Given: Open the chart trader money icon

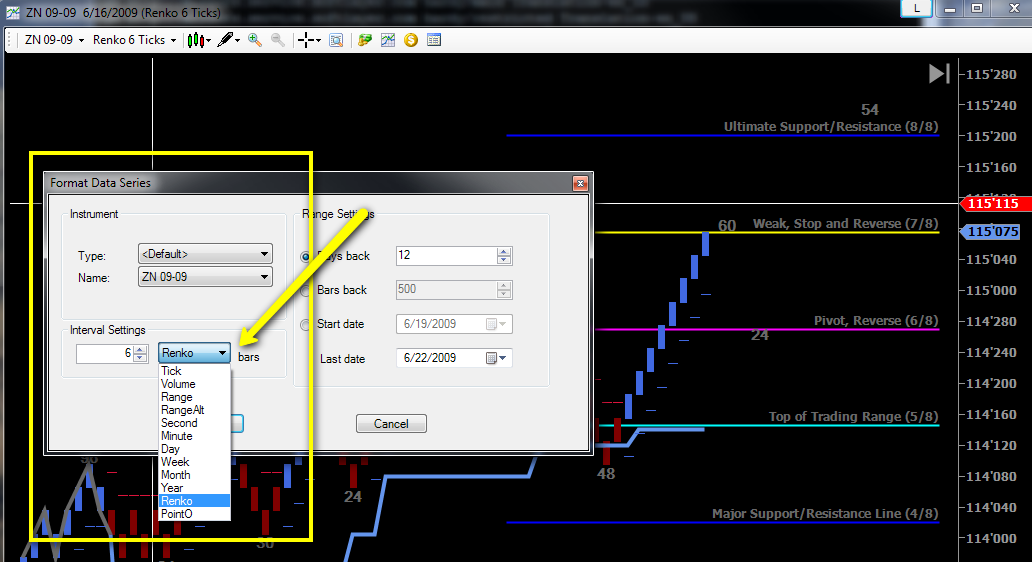Looking at the screenshot, I should pyautogui.click(x=365, y=40).
